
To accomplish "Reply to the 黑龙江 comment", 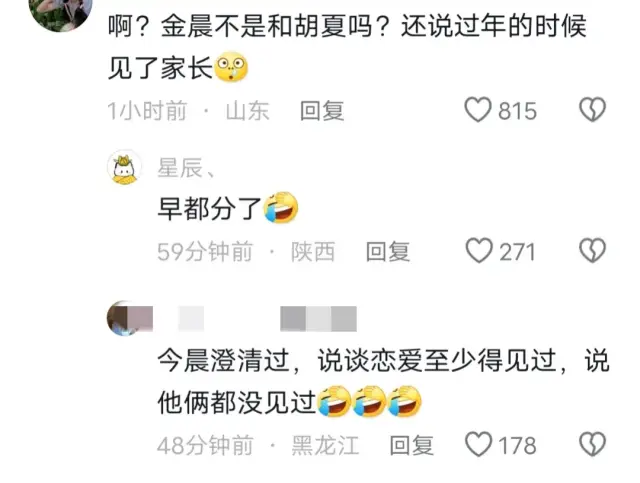I will click(411, 445).
